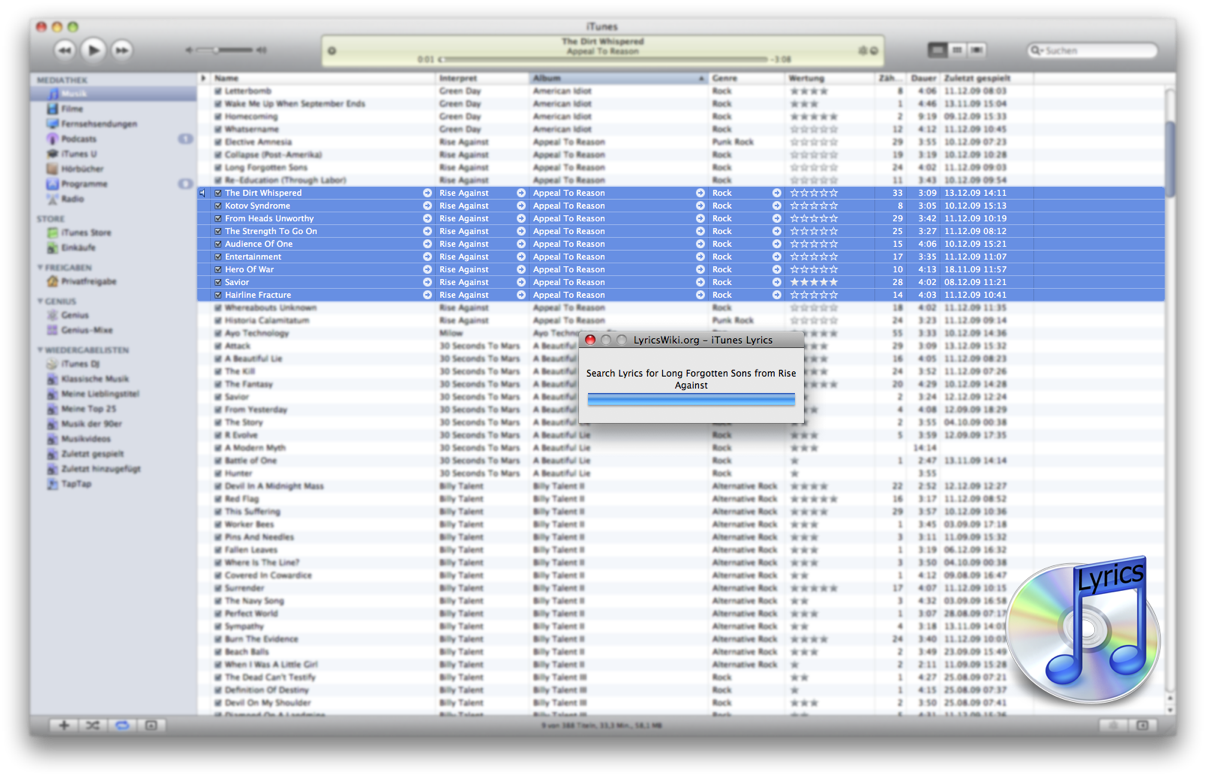This screenshot has height=777, width=1206.
Task: Uncheck the Homecoming song checkbox
Action: pyautogui.click(x=218, y=117)
